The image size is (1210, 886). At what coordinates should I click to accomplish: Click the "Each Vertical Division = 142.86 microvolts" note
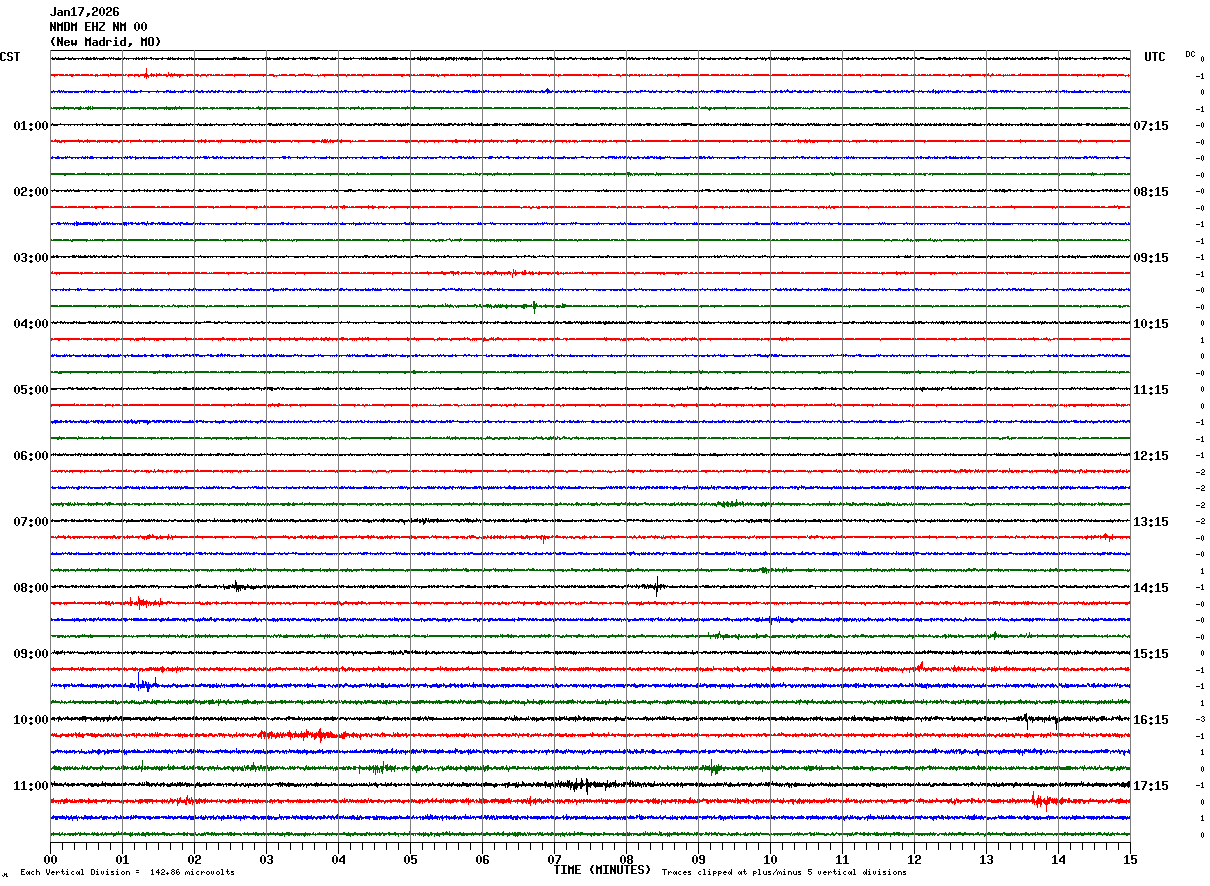pos(127,873)
